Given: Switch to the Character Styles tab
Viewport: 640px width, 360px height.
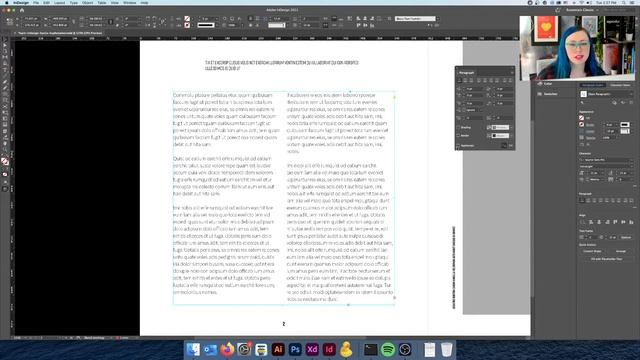Looking at the screenshot, I should pos(620,85).
